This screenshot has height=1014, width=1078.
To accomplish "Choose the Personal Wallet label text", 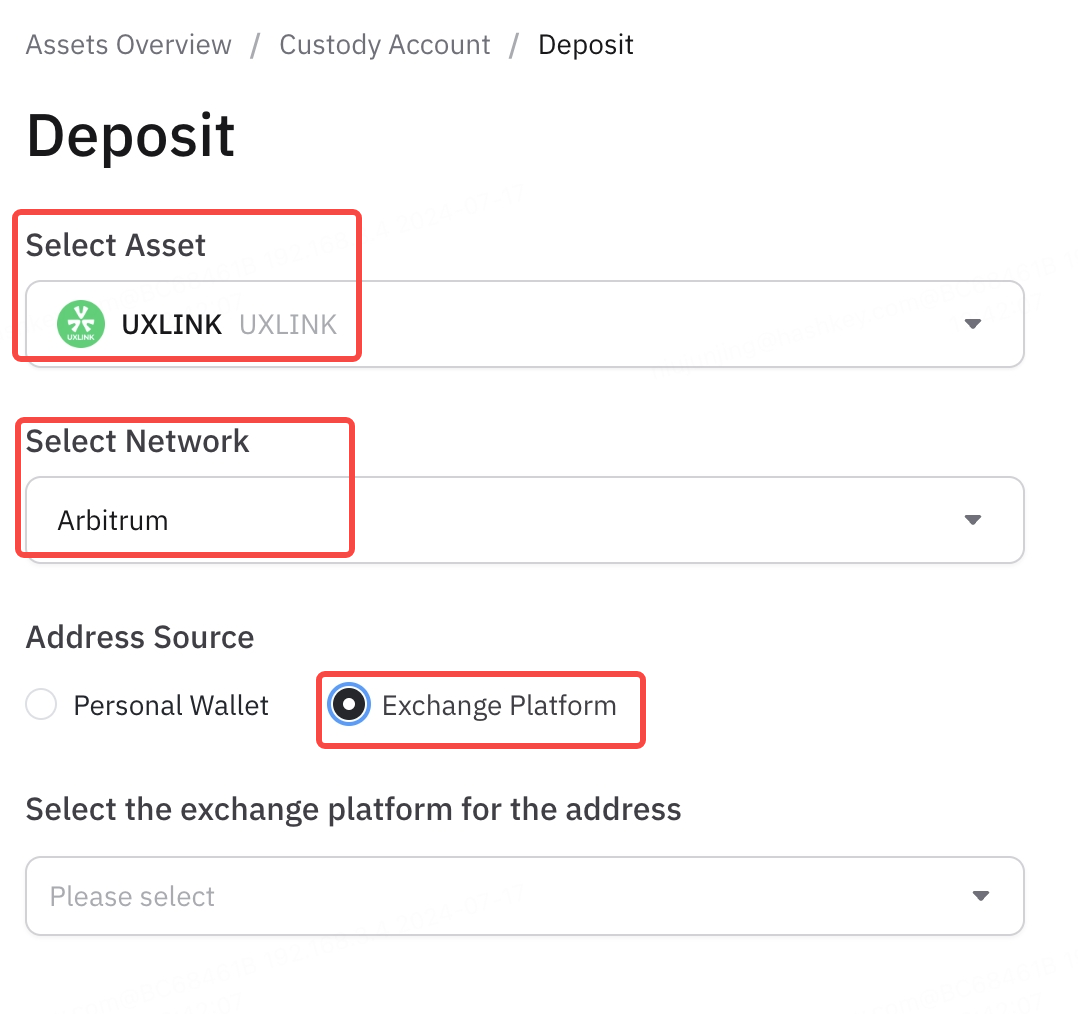I will (x=171, y=705).
